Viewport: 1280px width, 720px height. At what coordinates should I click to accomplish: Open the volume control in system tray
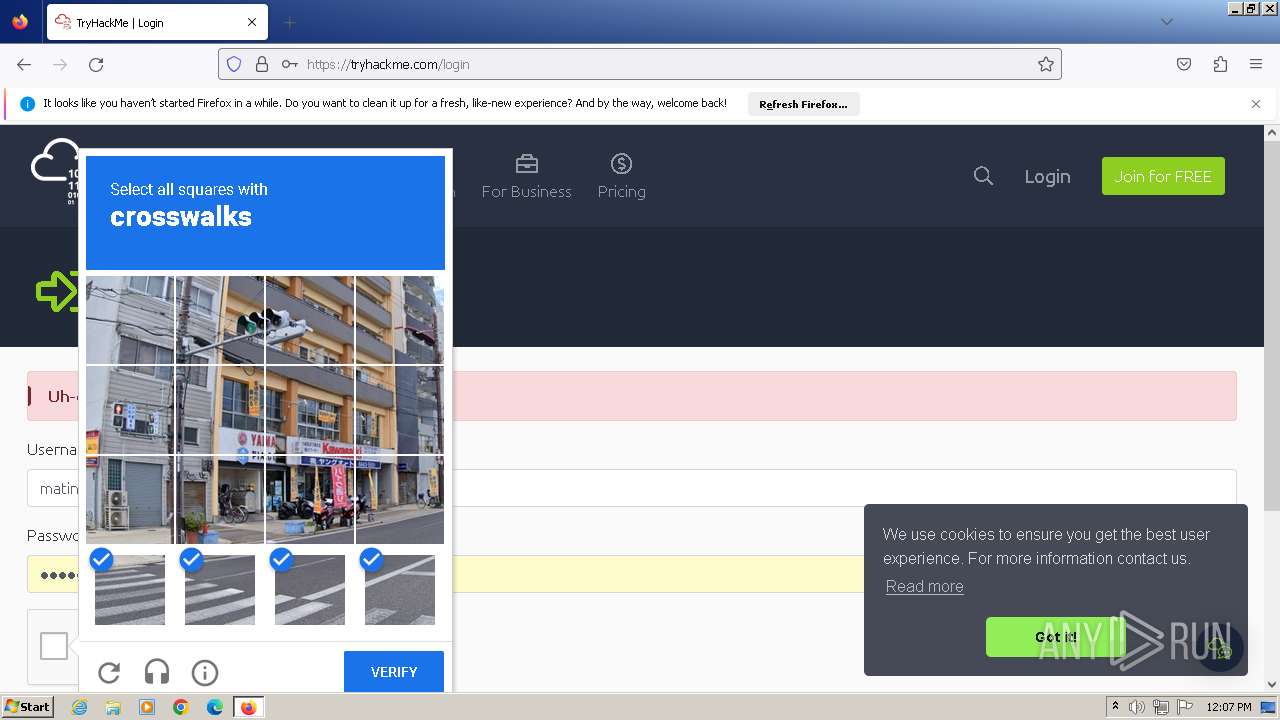(1137, 707)
